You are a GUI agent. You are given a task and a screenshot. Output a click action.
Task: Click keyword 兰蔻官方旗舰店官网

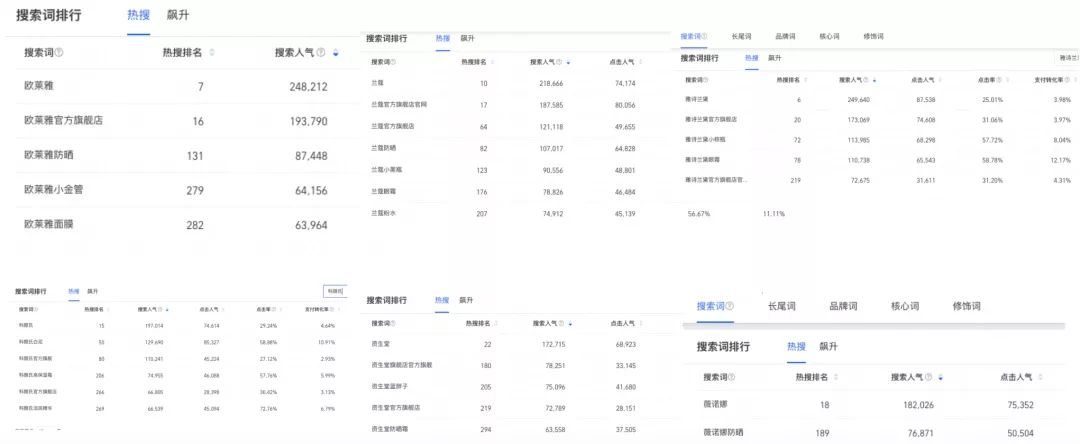[x=399, y=105]
